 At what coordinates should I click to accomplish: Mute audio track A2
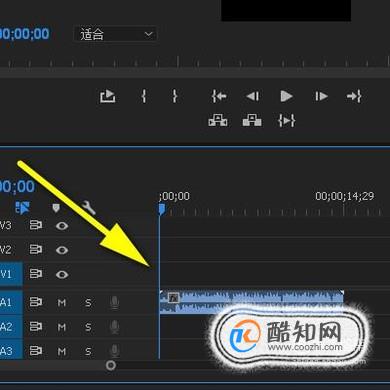coord(62,327)
